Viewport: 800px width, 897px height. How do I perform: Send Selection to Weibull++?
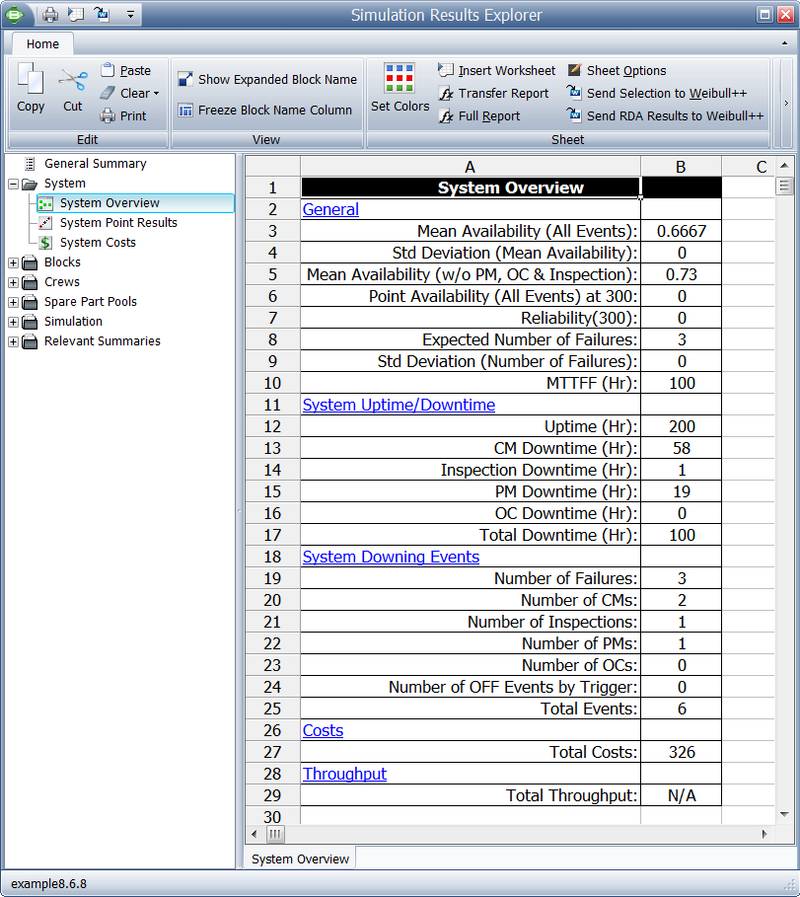657,93
